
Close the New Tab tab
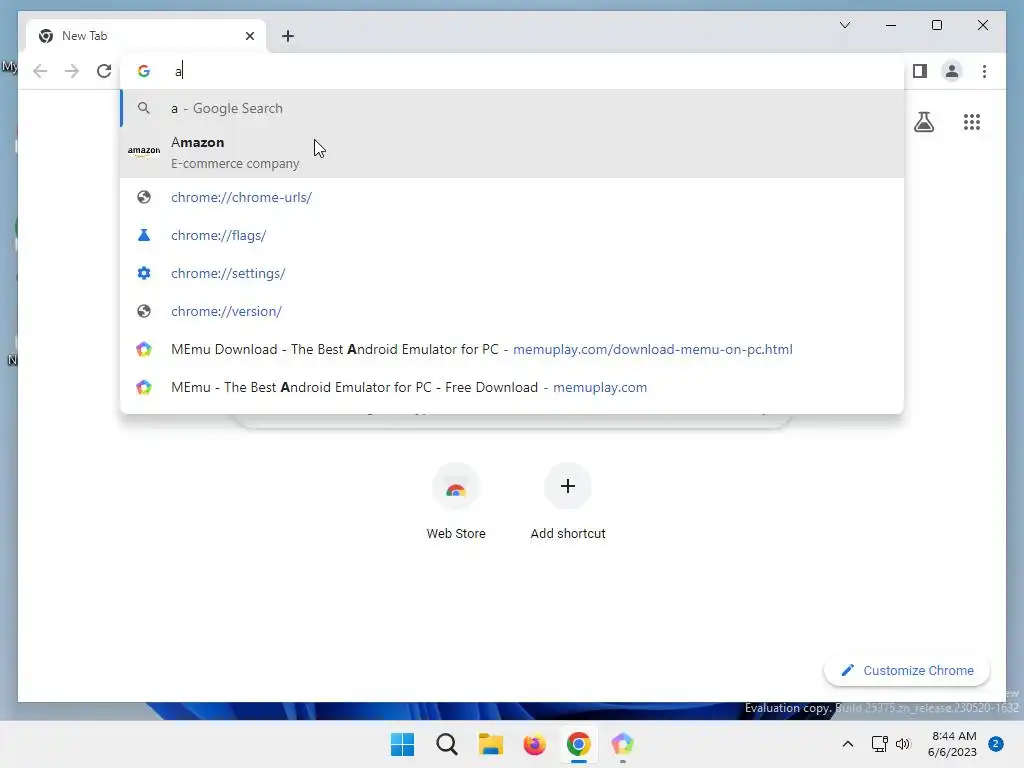click(x=249, y=36)
